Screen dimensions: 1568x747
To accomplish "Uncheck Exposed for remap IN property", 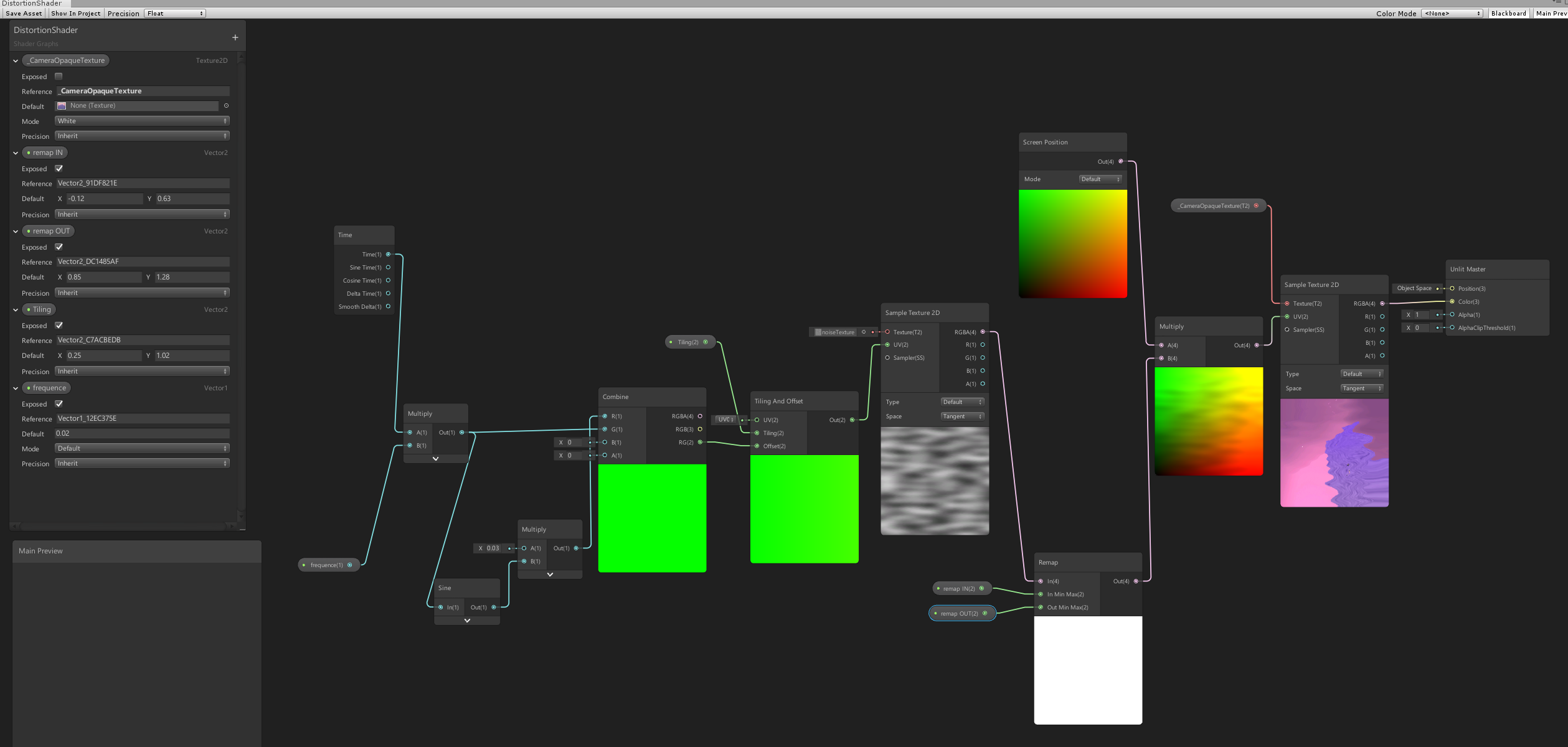I will tap(59, 169).
